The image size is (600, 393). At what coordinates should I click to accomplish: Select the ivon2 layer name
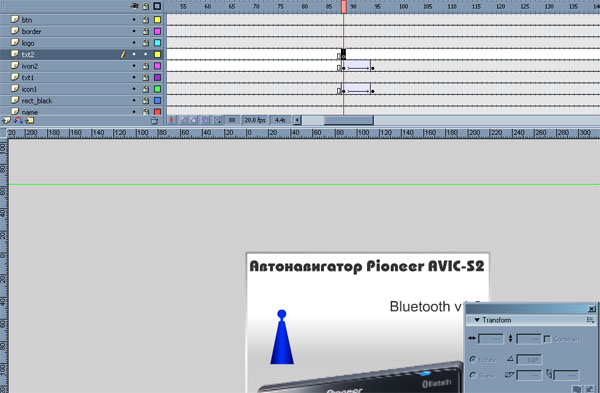click(30, 66)
